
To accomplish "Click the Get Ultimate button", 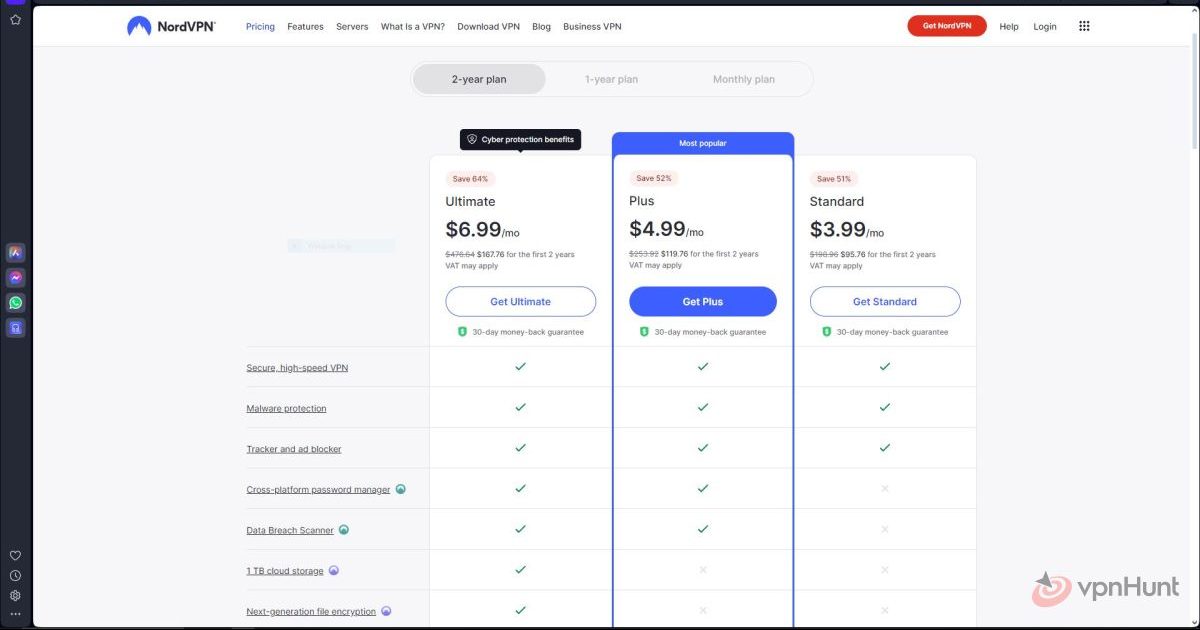I will coord(520,301).
